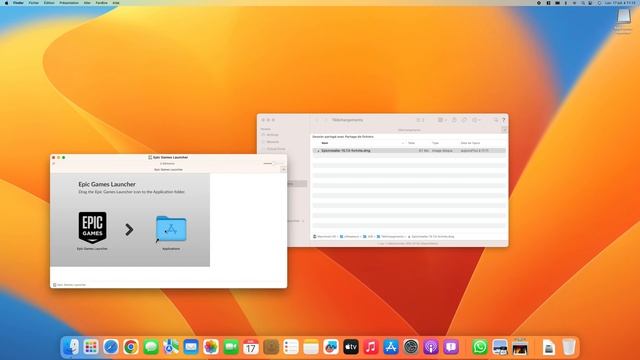Open the Aller menu

tap(87, 3)
